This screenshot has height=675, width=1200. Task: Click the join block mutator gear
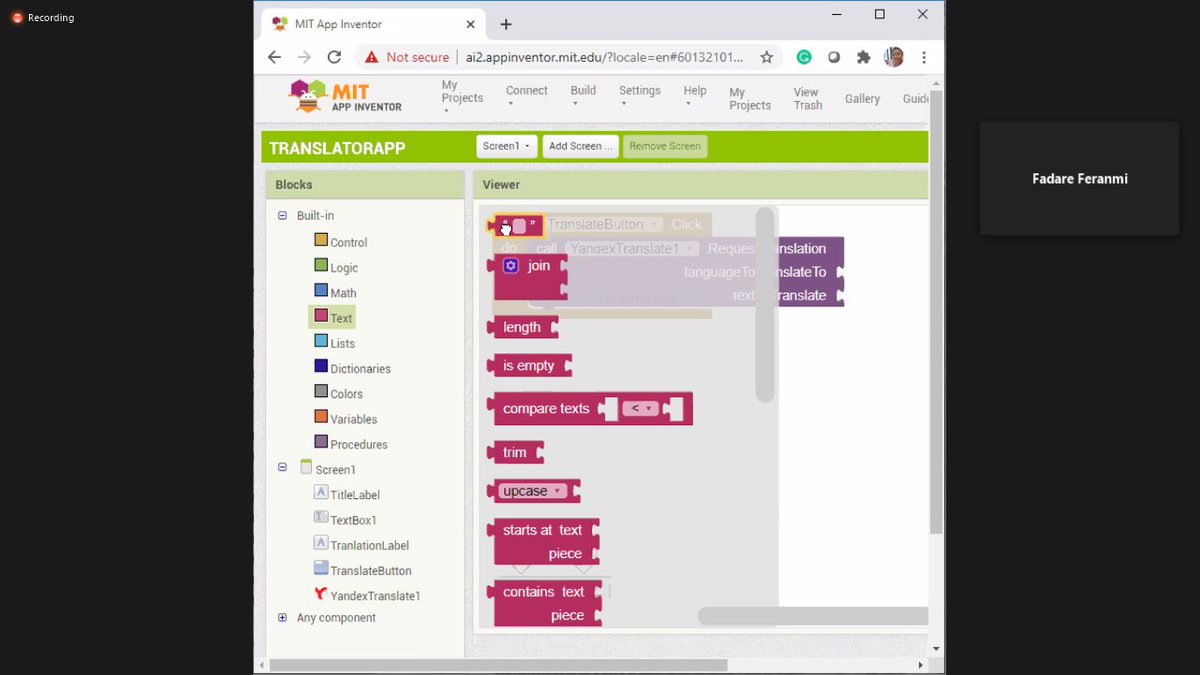[511, 266]
